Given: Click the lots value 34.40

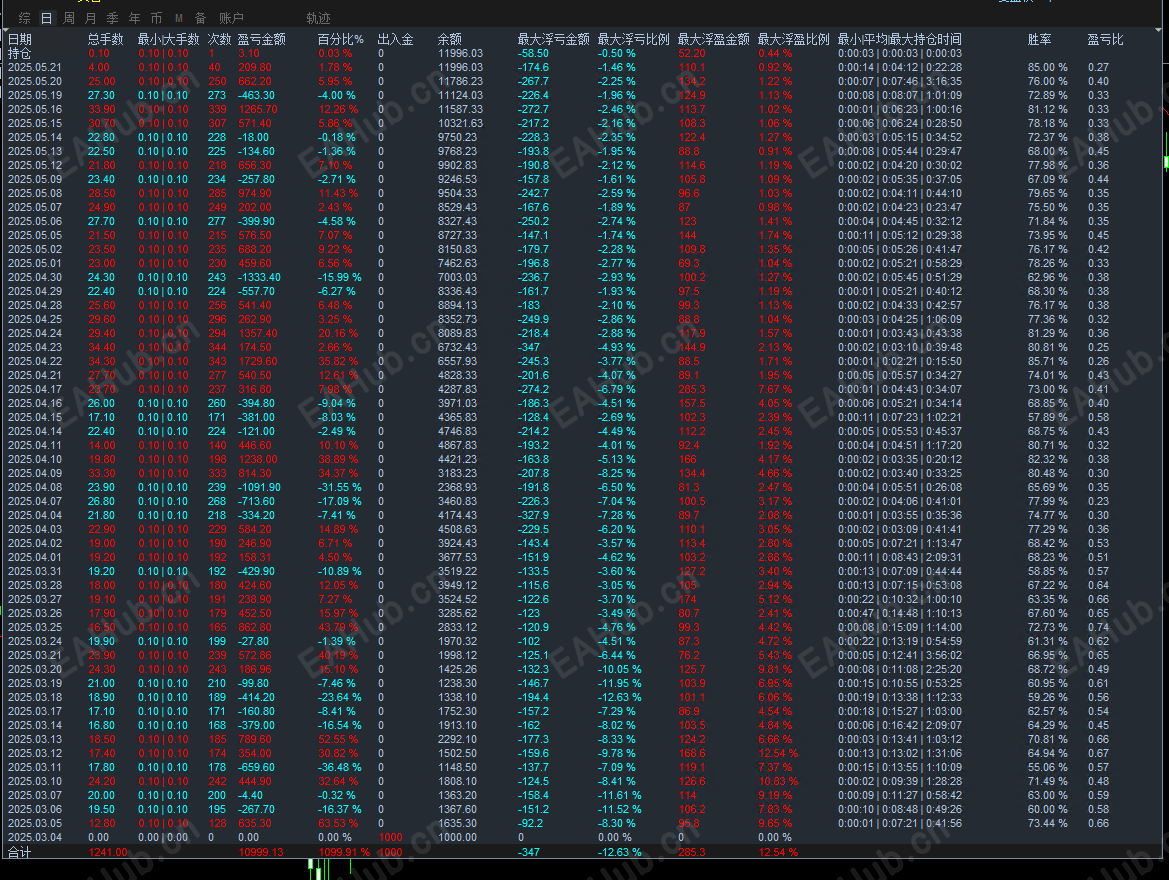Looking at the screenshot, I should [x=101, y=348].
